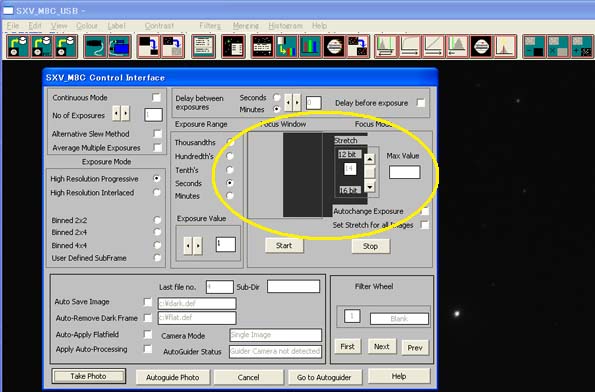The height and width of the screenshot is (392, 595).
Task: Select the Binned 2x2 exposure mode
Action: coord(157,220)
